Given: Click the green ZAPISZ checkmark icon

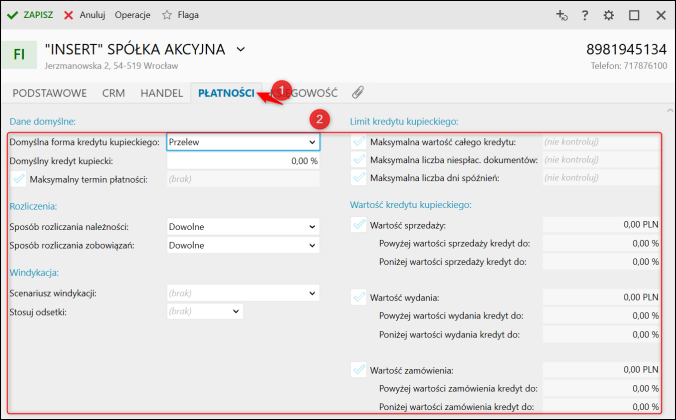Looking at the screenshot, I should pos(13,16).
